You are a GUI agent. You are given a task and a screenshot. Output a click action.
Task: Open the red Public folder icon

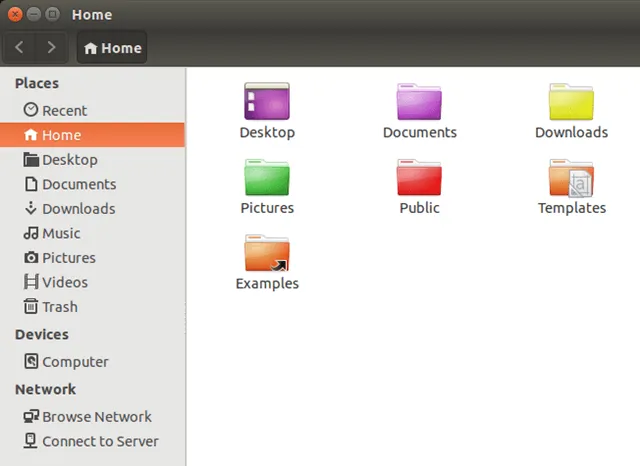tap(419, 177)
